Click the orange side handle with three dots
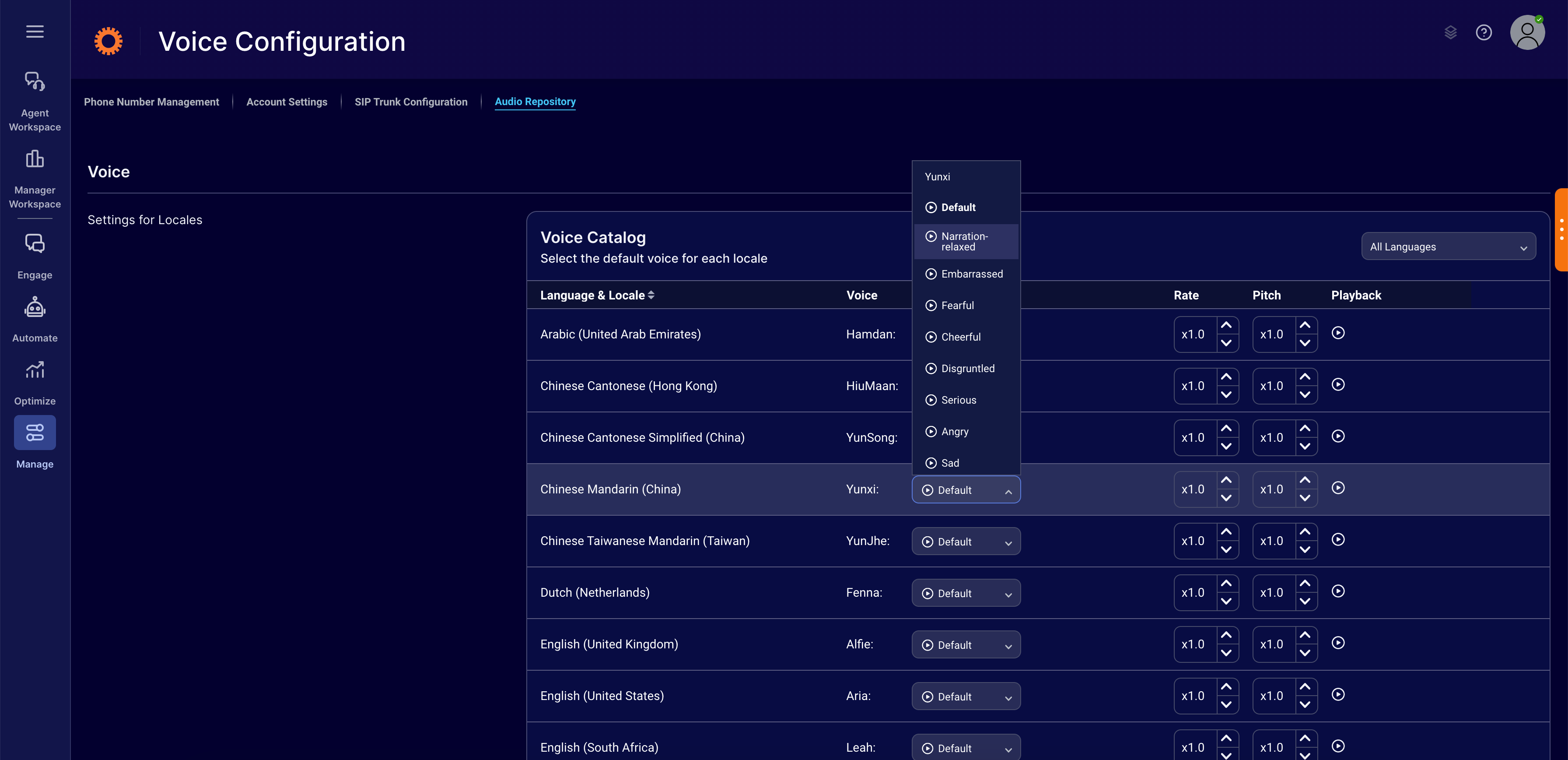Image resolution: width=1568 pixels, height=760 pixels. (x=1561, y=229)
